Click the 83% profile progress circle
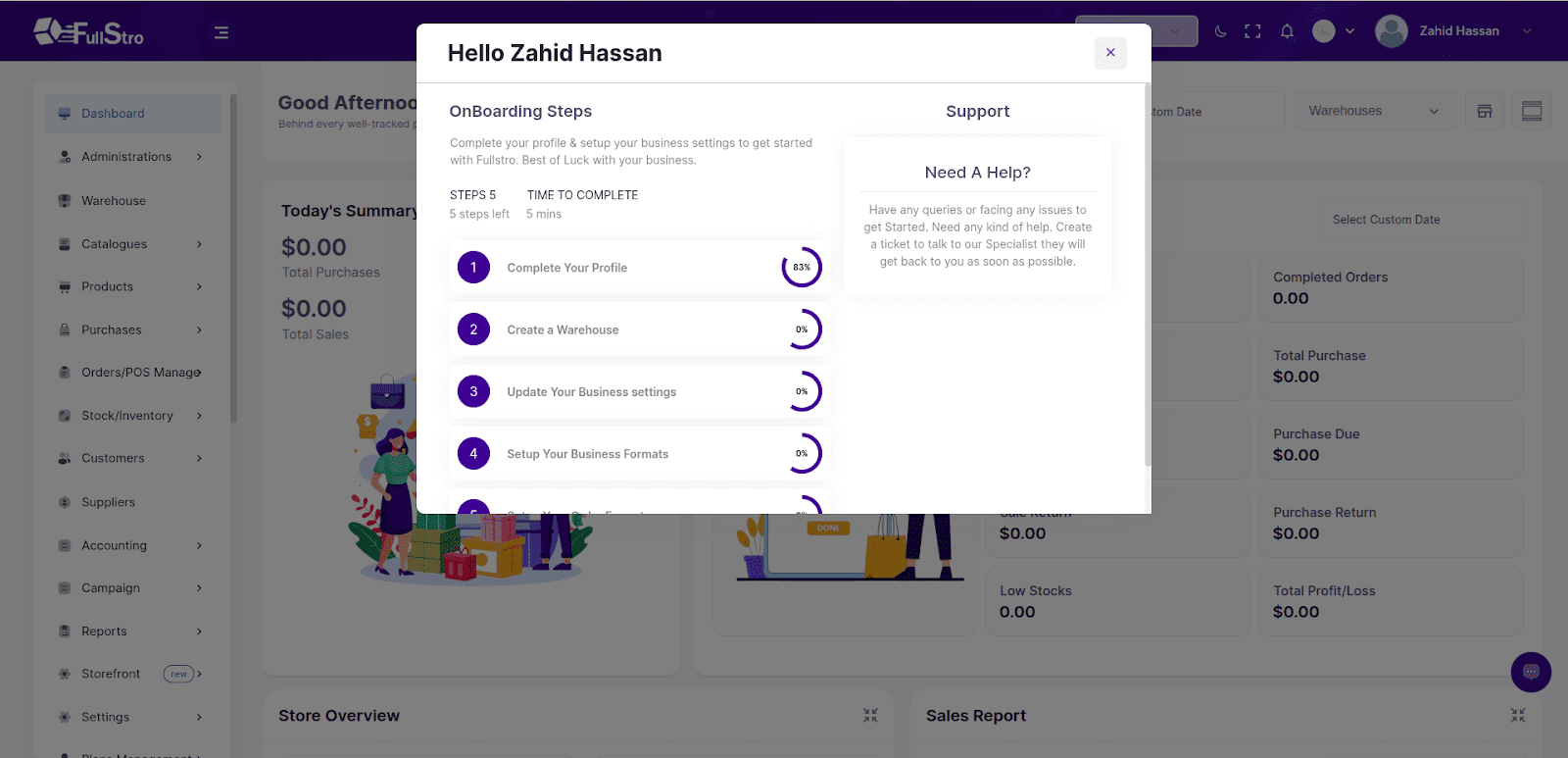1568x758 pixels. [802, 267]
